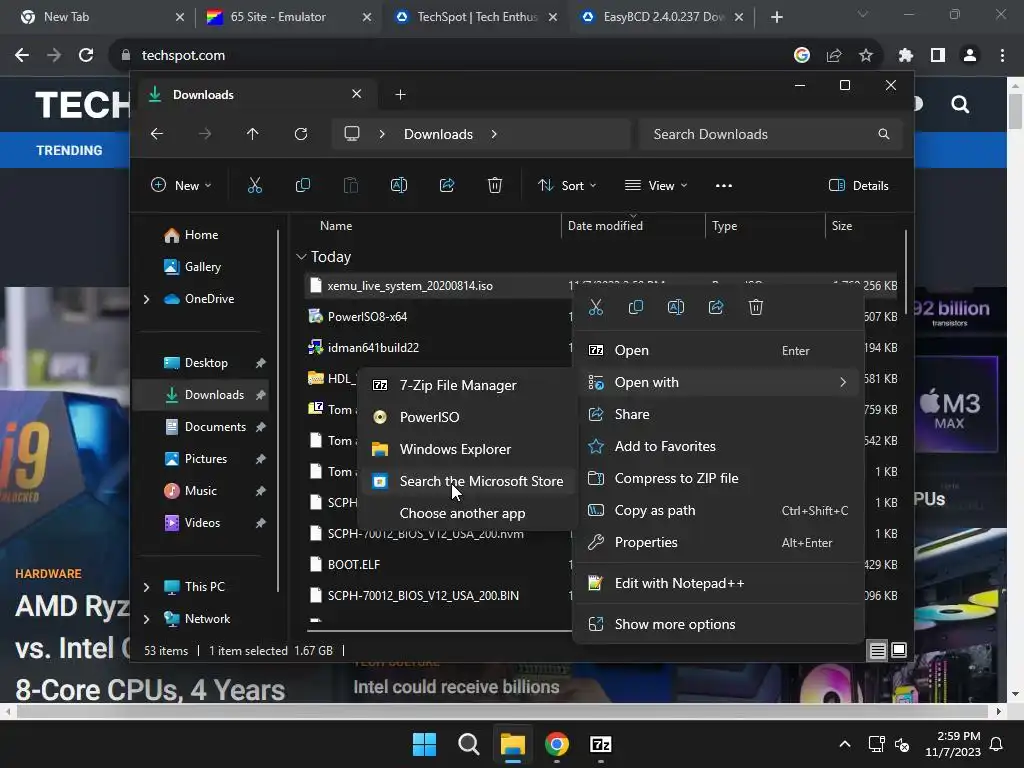Open the View dropdown
Screen dimensions: 1024x768
point(656,185)
